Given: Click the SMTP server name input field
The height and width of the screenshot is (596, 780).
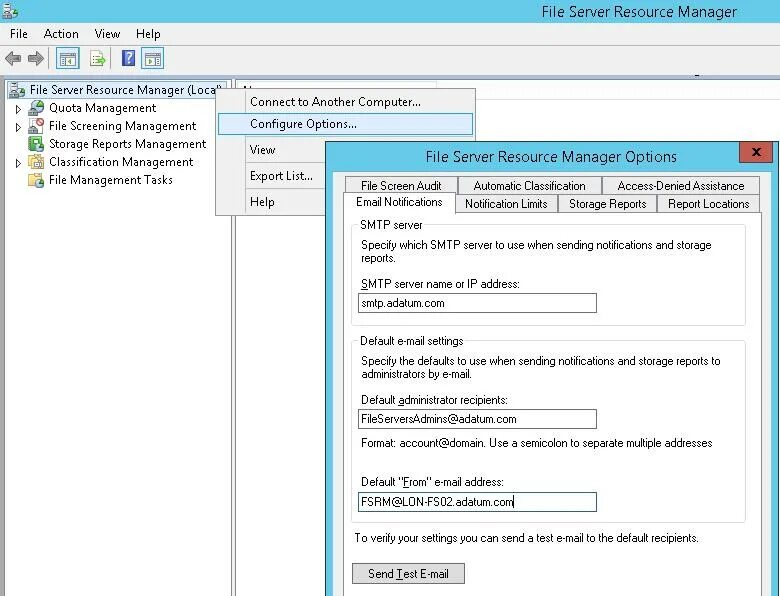Looking at the screenshot, I should (x=477, y=303).
